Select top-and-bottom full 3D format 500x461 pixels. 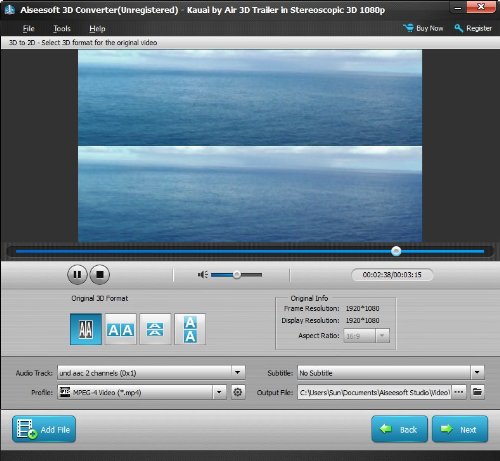(190, 329)
